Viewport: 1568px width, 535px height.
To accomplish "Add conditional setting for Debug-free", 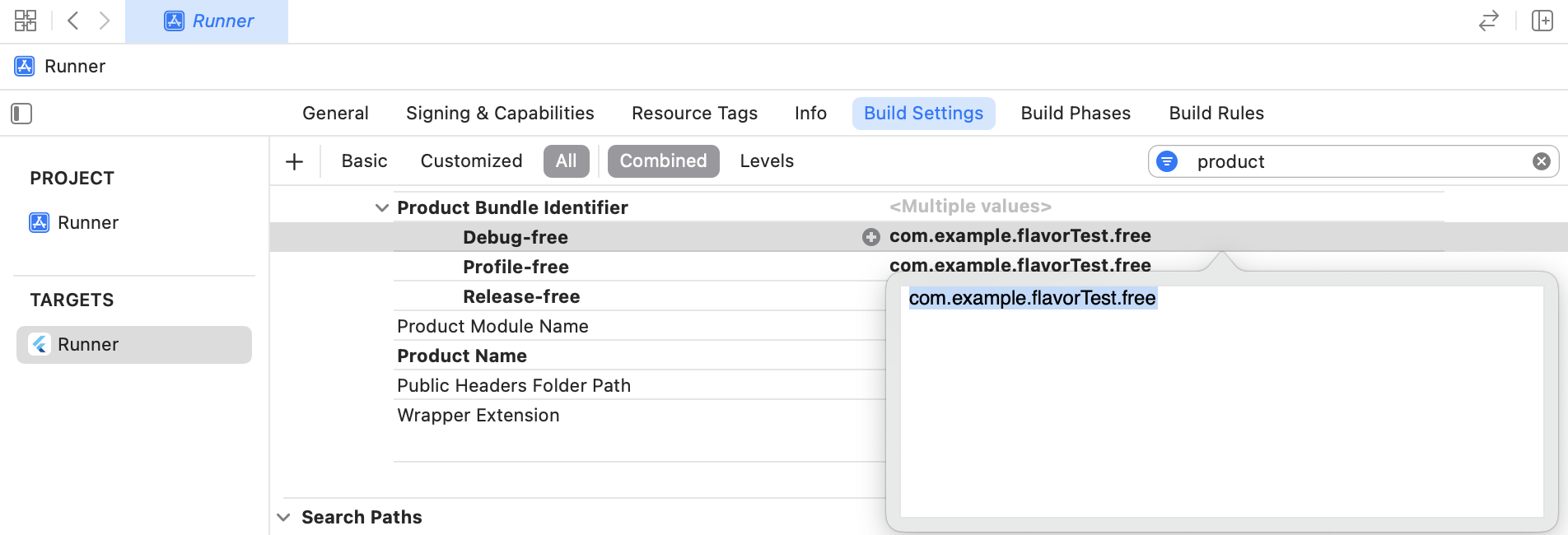I will (x=870, y=237).
